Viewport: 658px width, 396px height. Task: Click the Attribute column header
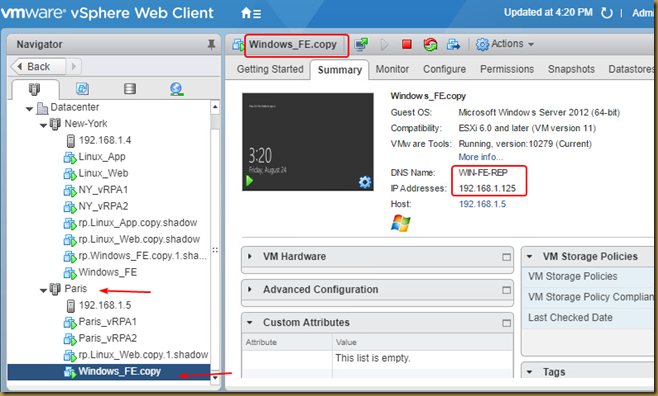287,342
